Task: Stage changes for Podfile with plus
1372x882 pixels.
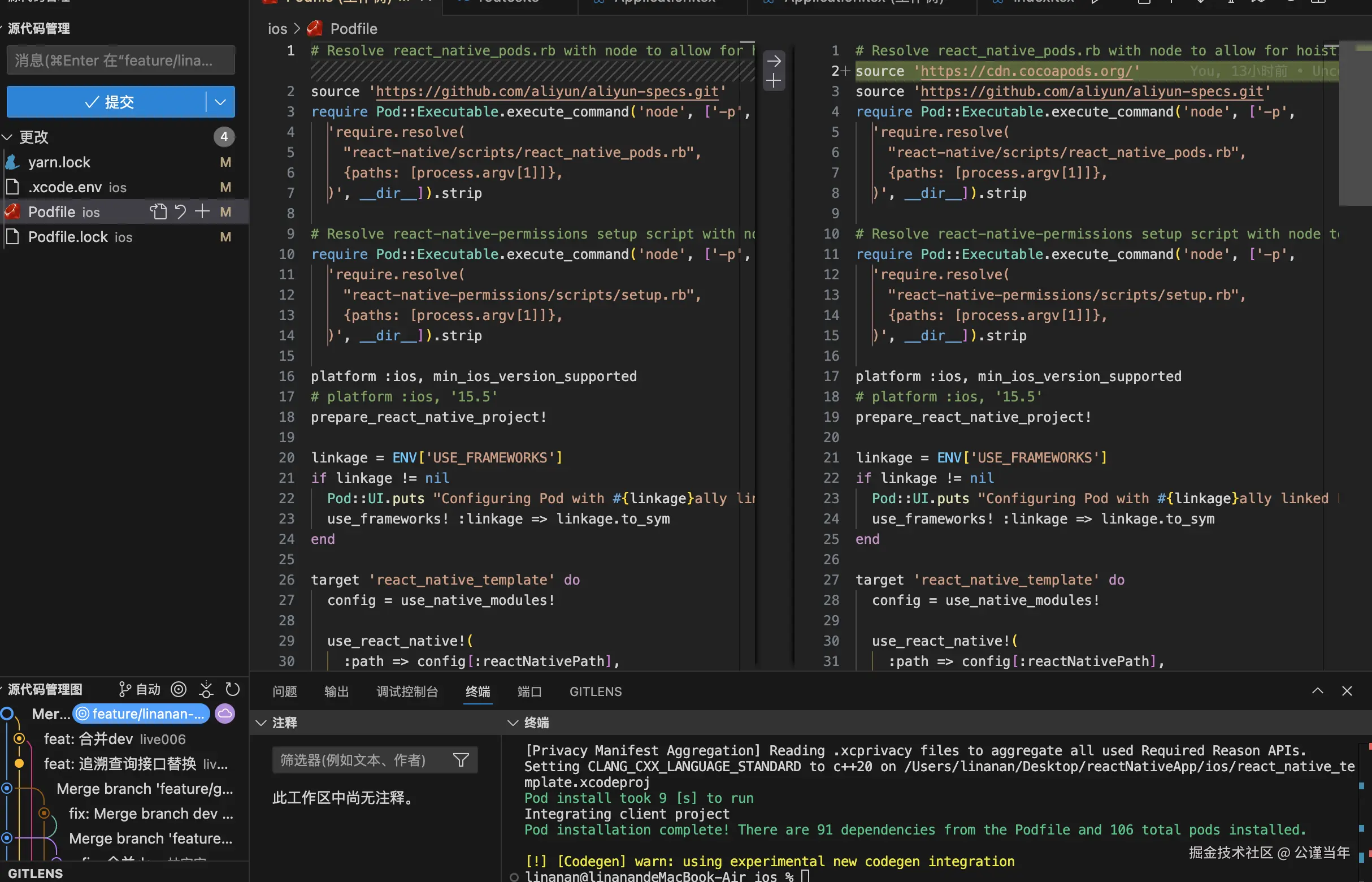Action: tap(202, 212)
